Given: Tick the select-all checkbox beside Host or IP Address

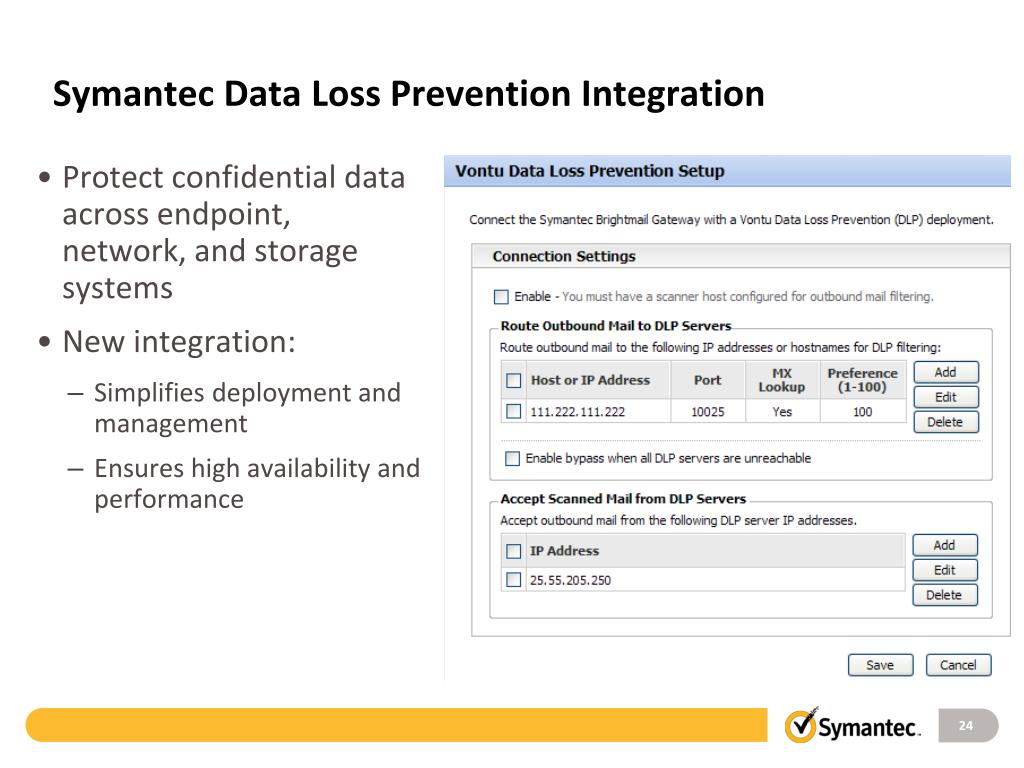Looking at the screenshot, I should 514,380.
